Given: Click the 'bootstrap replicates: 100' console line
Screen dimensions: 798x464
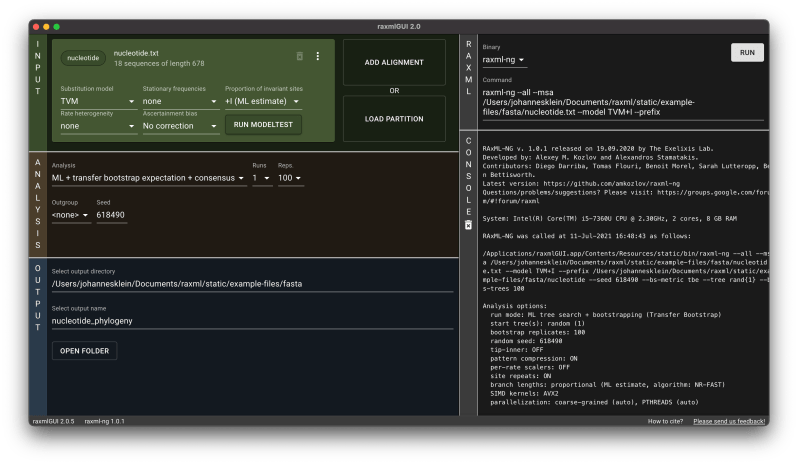Looking at the screenshot, I should click(537, 333).
